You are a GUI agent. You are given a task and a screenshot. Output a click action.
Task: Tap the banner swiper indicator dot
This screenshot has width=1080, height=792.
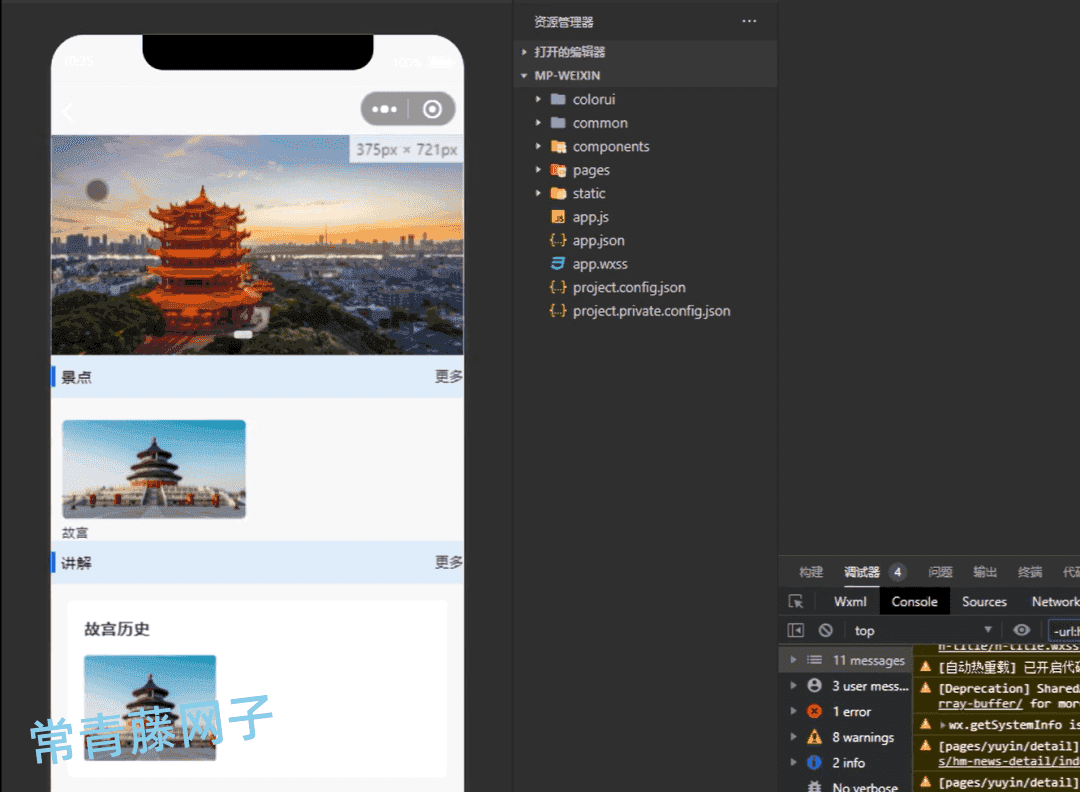tap(243, 334)
